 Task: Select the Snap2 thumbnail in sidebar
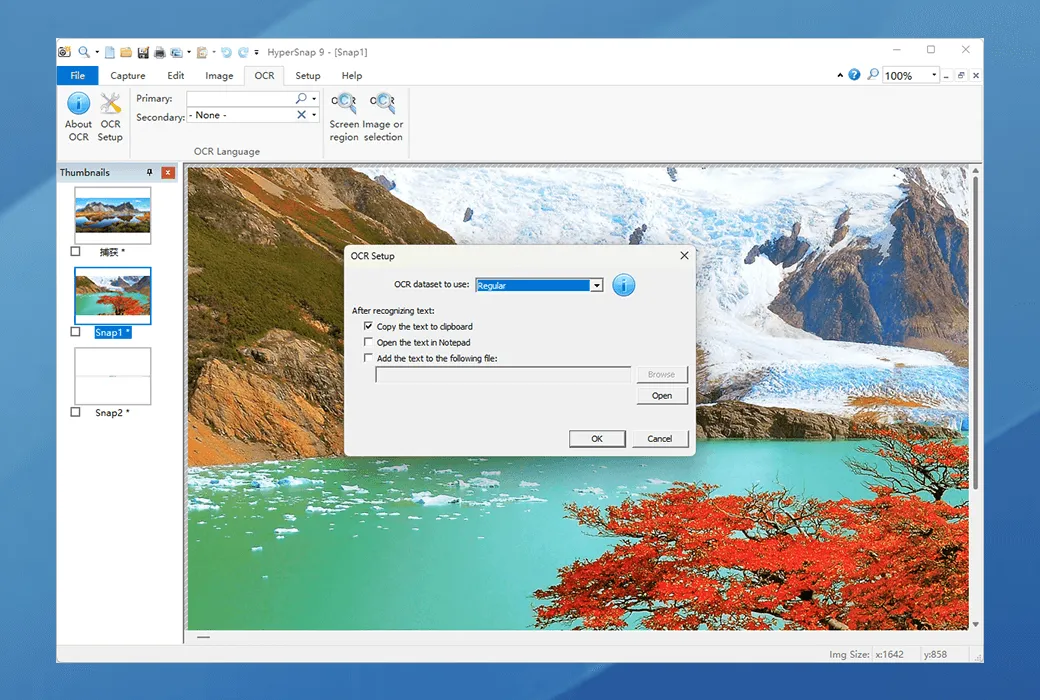click(x=112, y=377)
